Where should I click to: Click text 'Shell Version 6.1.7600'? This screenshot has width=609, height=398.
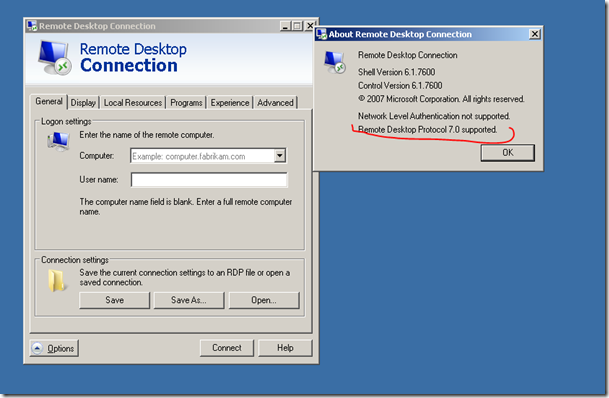tap(397, 72)
